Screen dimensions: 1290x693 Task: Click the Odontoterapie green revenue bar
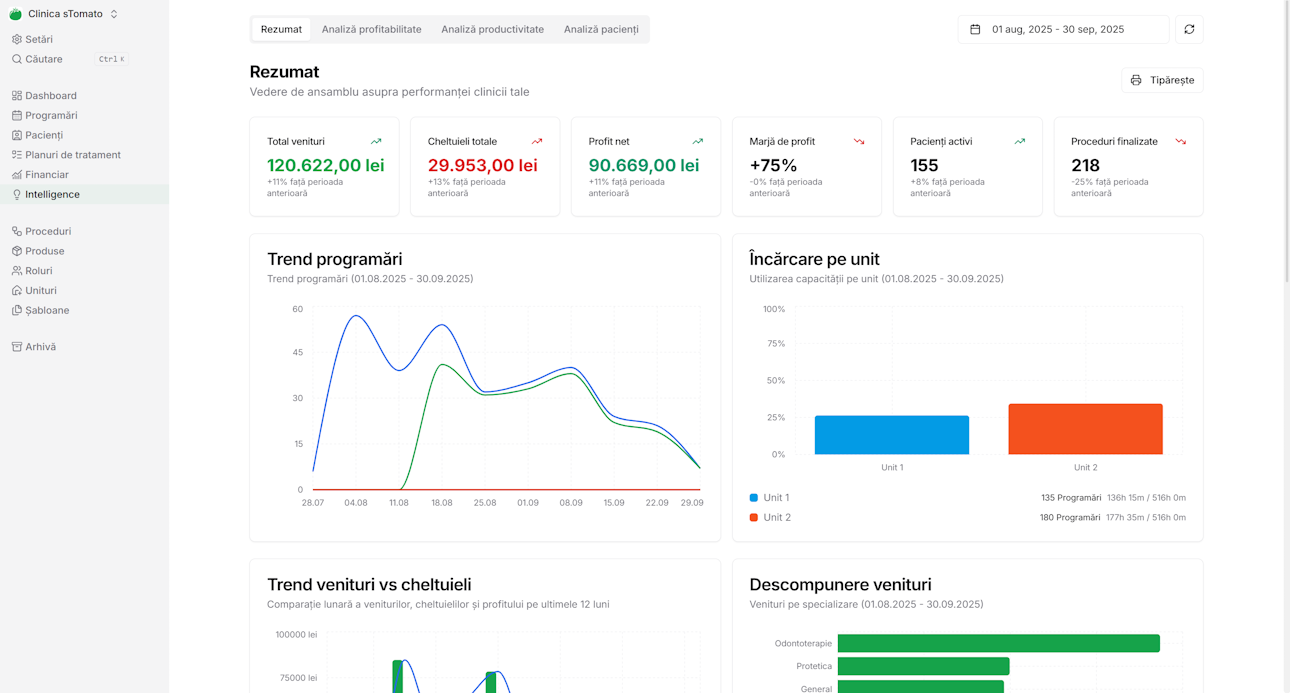click(x=1000, y=643)
